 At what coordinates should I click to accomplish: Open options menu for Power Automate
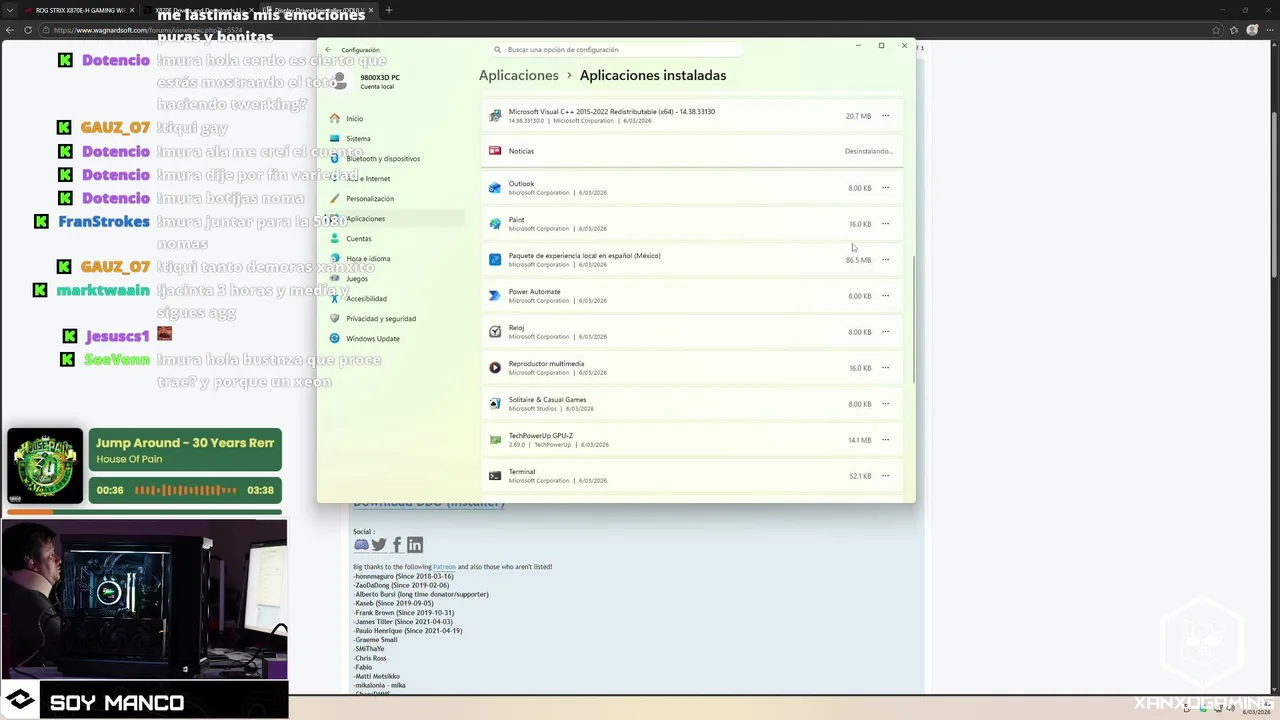coord(885,296)
